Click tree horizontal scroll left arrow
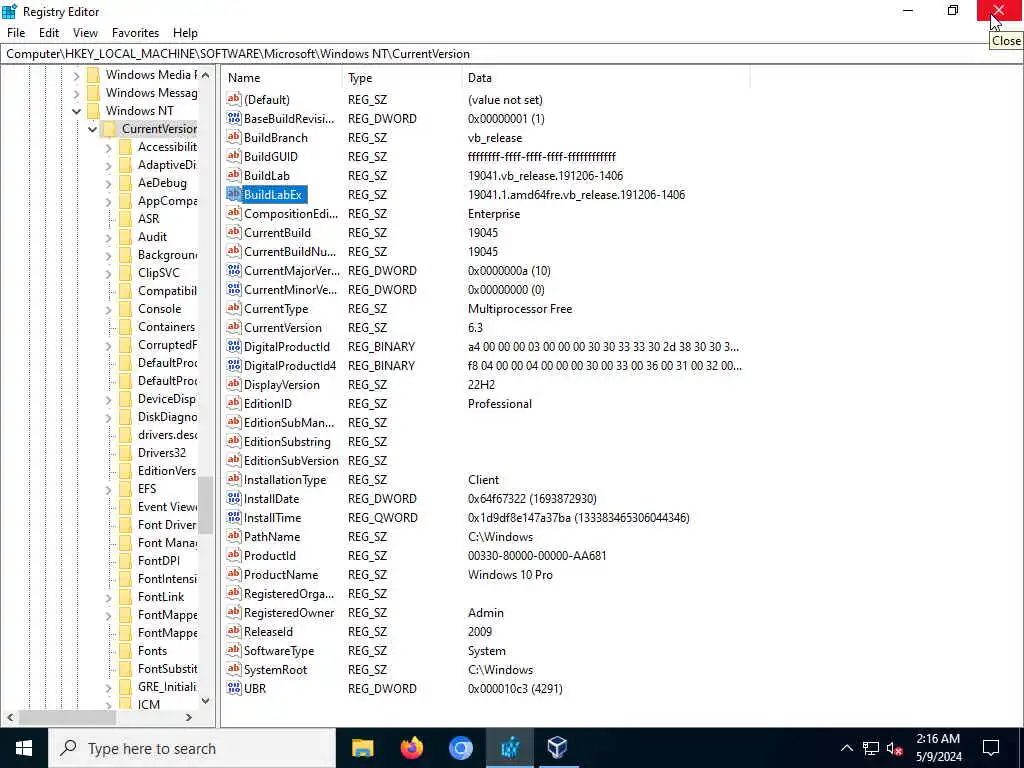 [10, 718]
